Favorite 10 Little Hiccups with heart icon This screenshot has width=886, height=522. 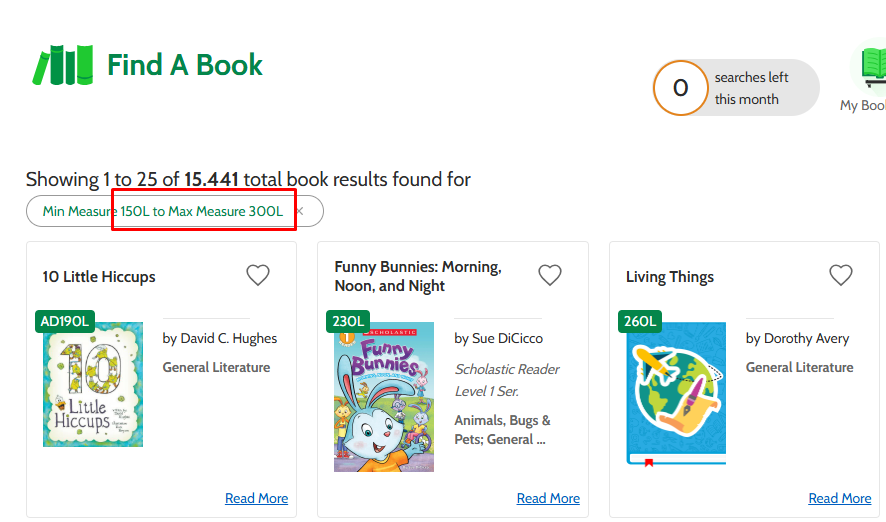(258, 275)
